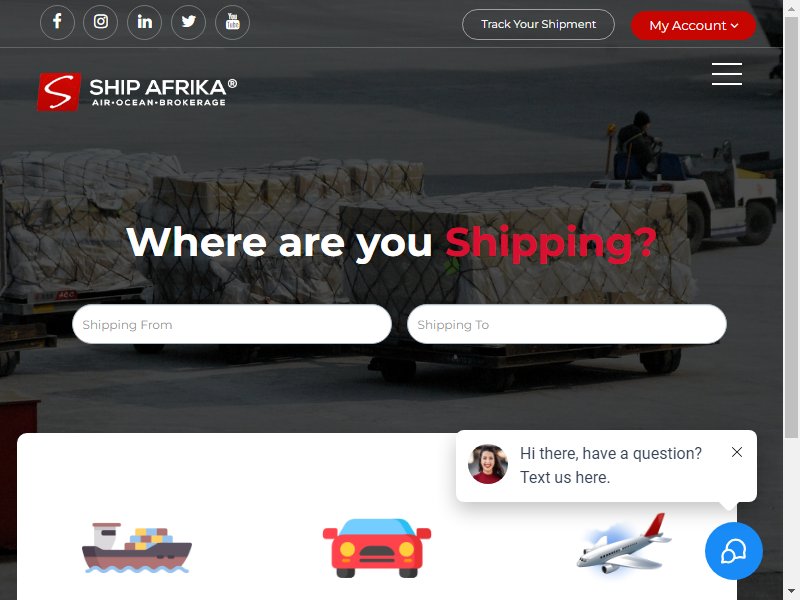The image size is (800, 600).
Task: Visit the LinkedIn profile icon
Action: [x=144, y=22]
